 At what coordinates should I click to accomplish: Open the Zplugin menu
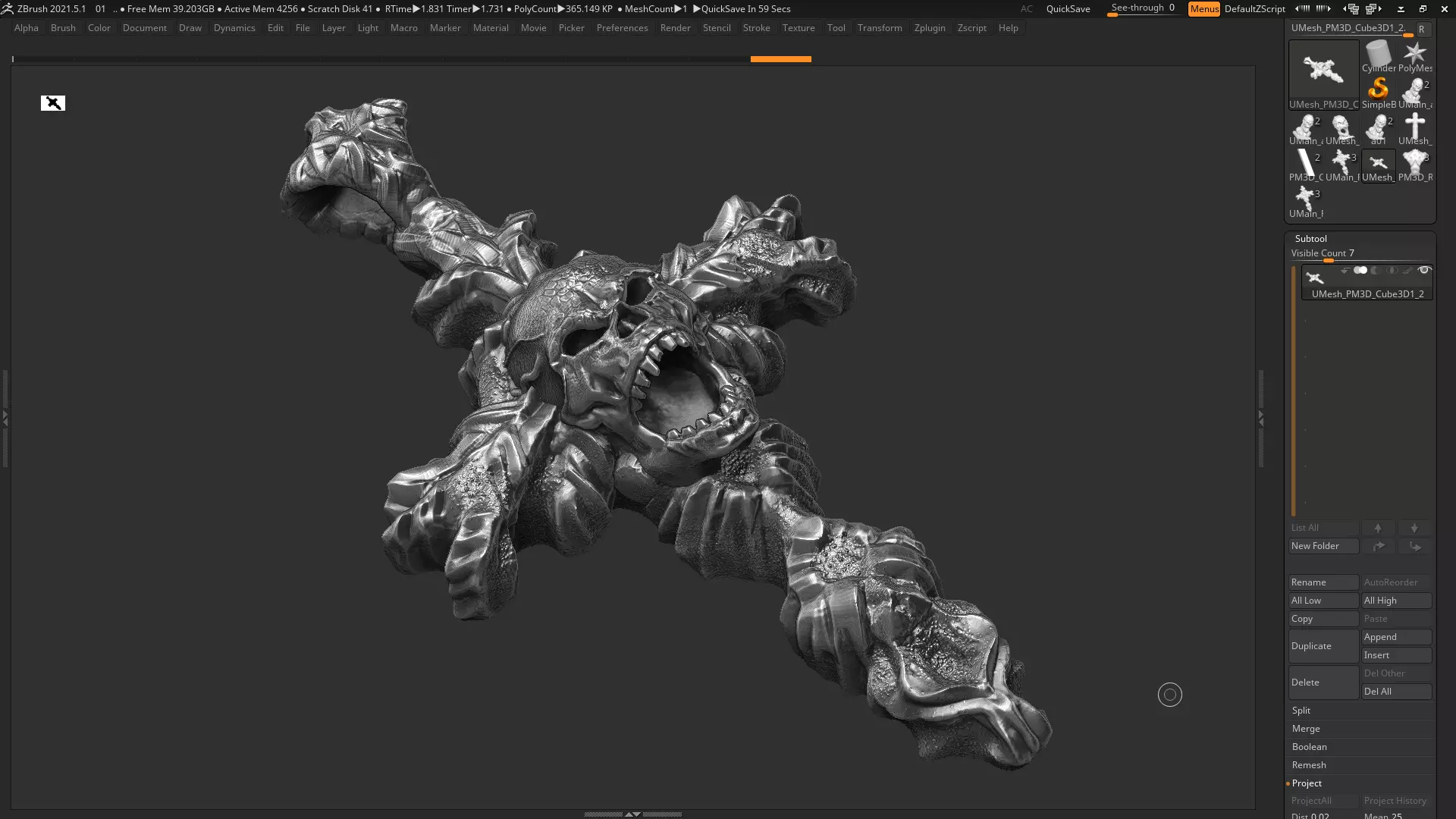pos(929,28)
